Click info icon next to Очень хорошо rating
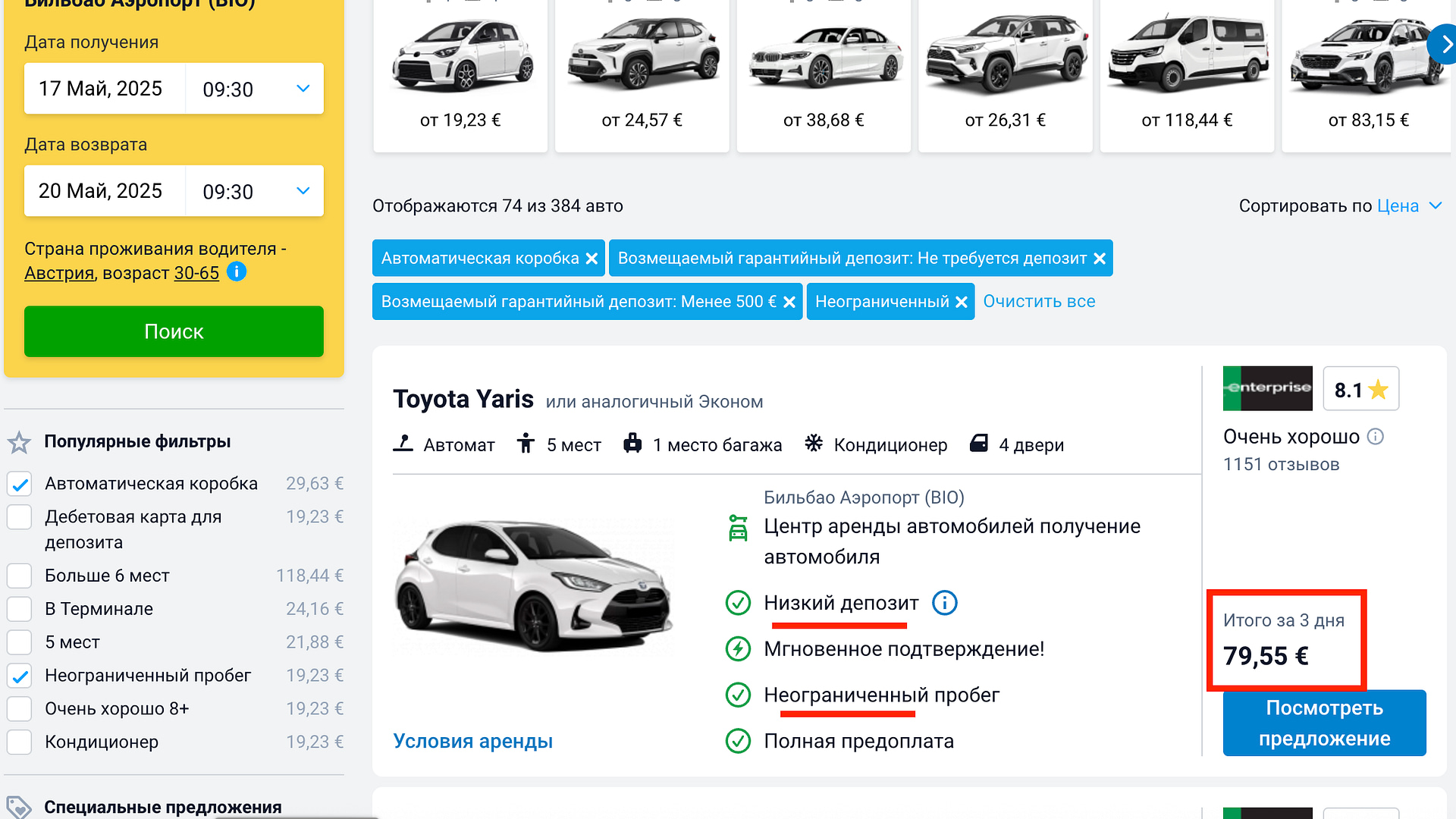 pos(1376,437)
